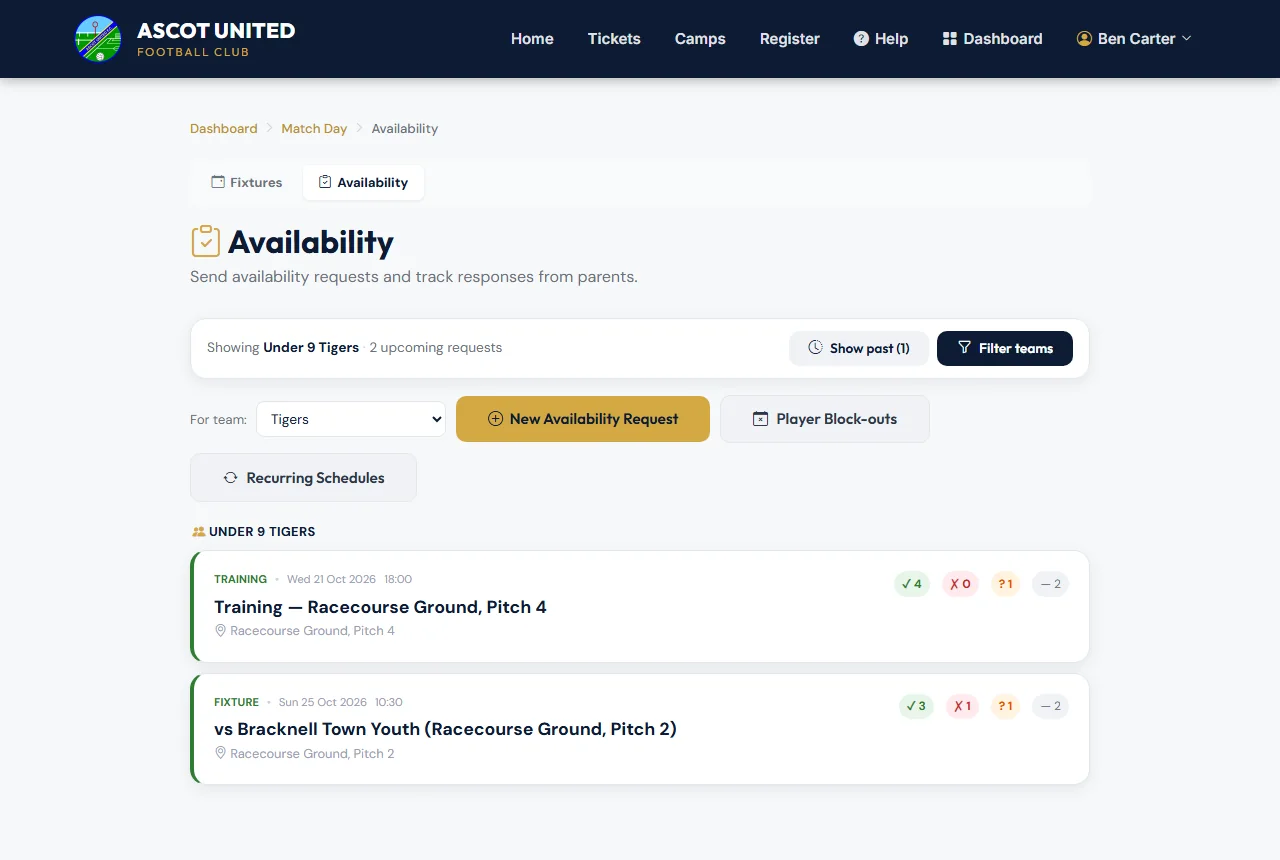
Task: Click the red 0 unavailable badge on Training
Action: pyautogui.click(x=960, y=584)
